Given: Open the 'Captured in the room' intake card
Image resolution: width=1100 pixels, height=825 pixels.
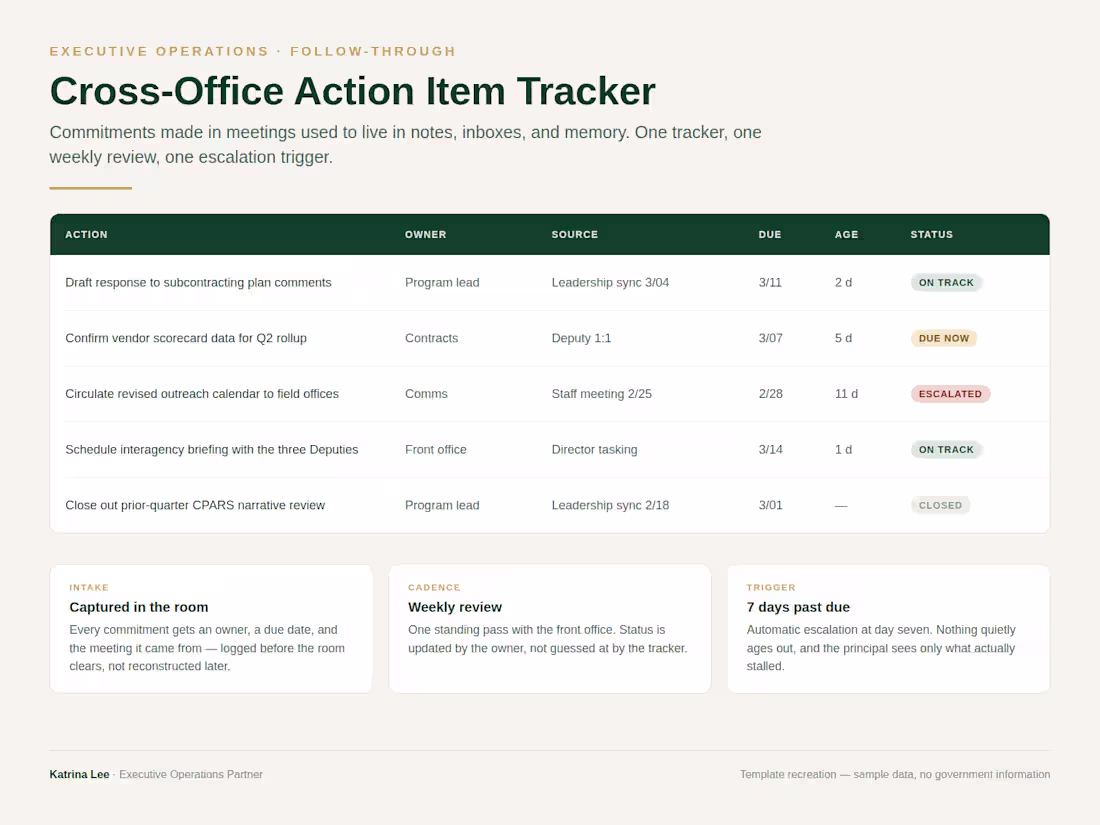Looking at the screenshot, I should [211, 629].
